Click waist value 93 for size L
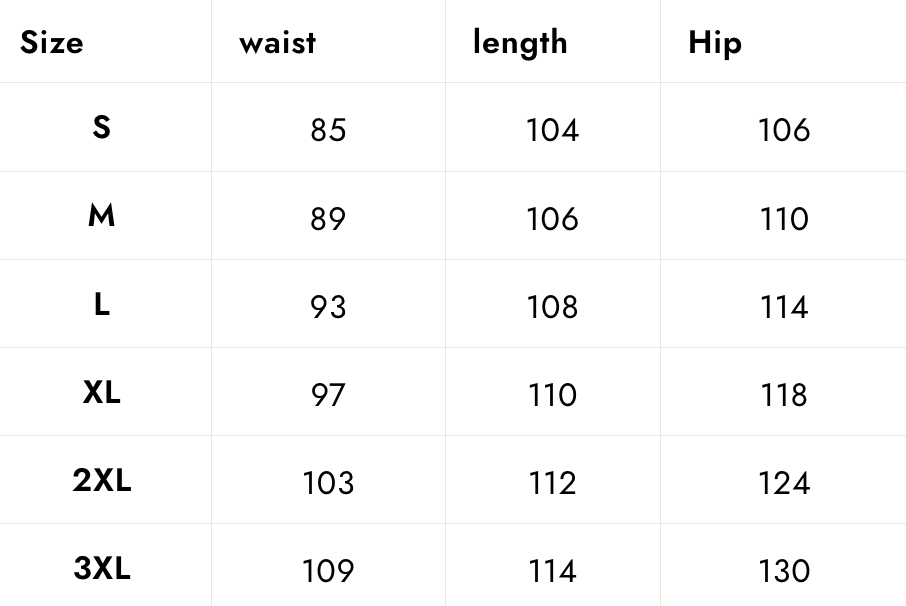The height and width of the screenshot is (606, 906). 328,307
